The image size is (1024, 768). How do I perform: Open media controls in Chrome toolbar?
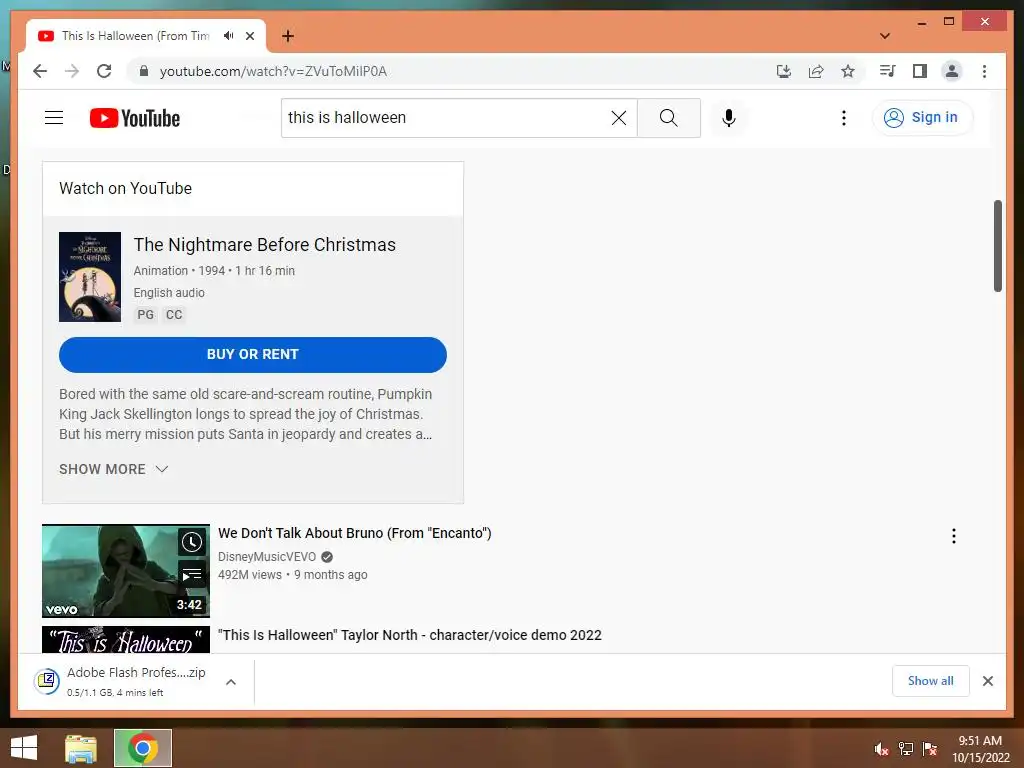pyautogui.click(x=887, y=71)
